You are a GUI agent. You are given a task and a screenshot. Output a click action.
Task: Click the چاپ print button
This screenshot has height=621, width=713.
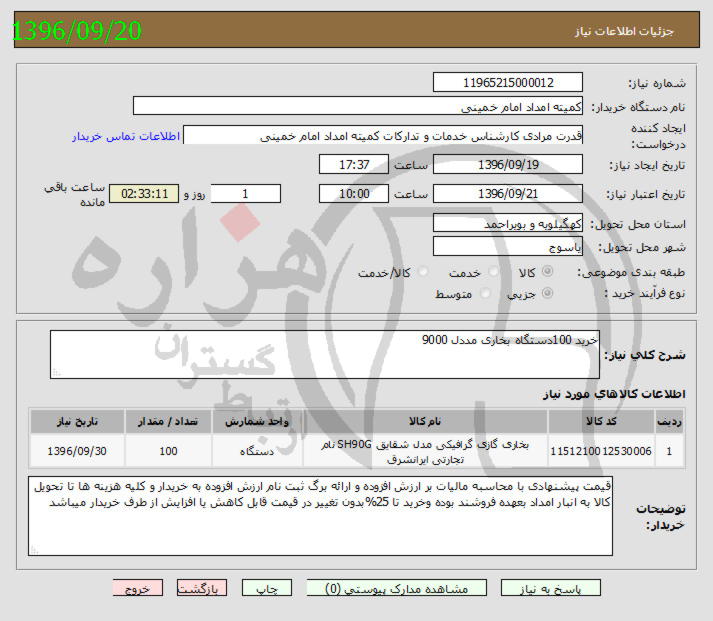[267, 588]
